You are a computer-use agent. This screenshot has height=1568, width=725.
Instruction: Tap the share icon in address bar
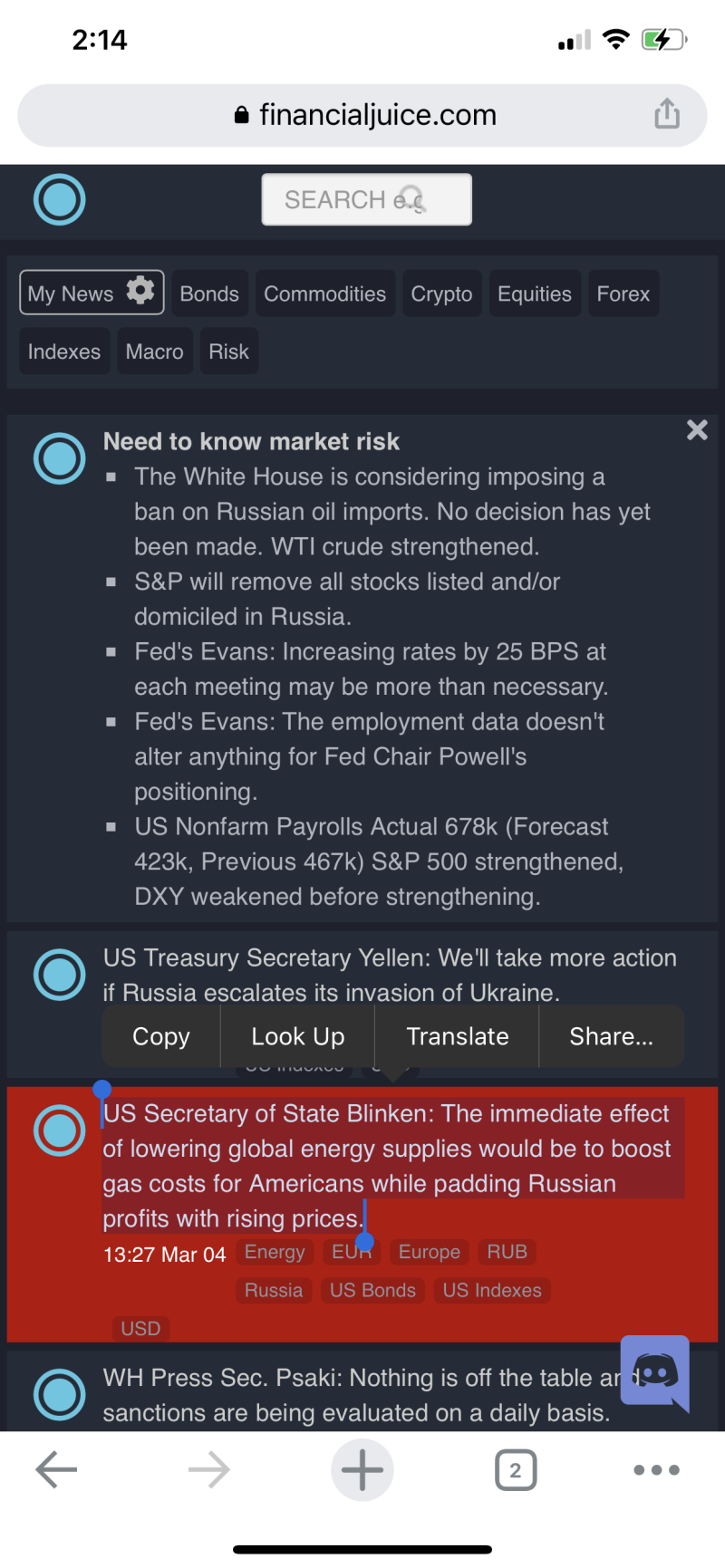click(x=667, y=114)
